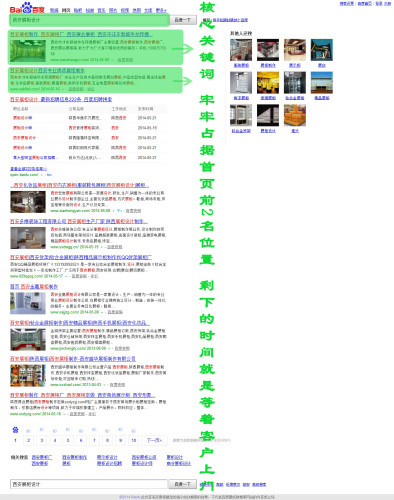Open the first green-highlighted search result title
The width and height of the screenshot is (394, 500).
81,34
